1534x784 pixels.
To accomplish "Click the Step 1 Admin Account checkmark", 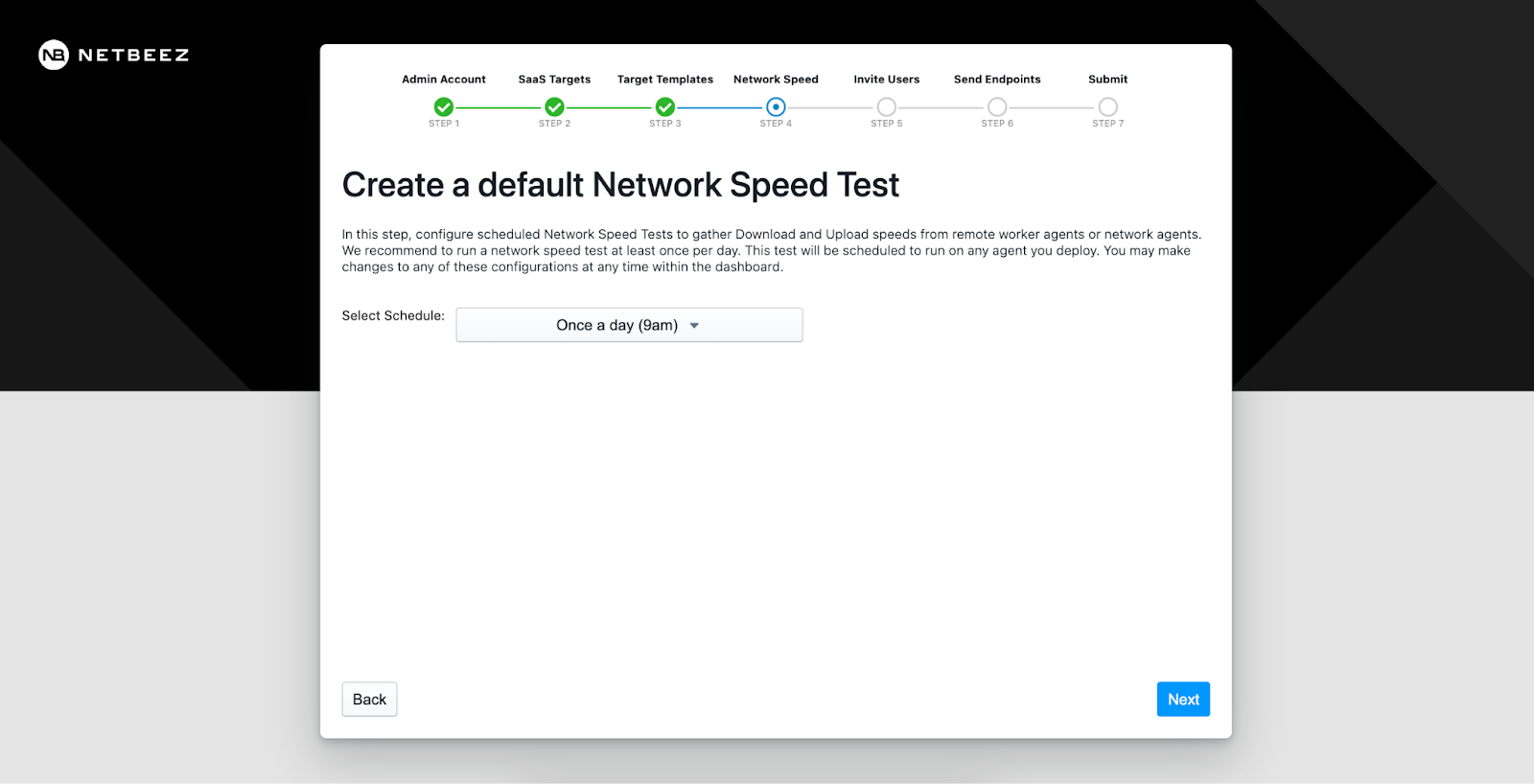I will (444, 106).
